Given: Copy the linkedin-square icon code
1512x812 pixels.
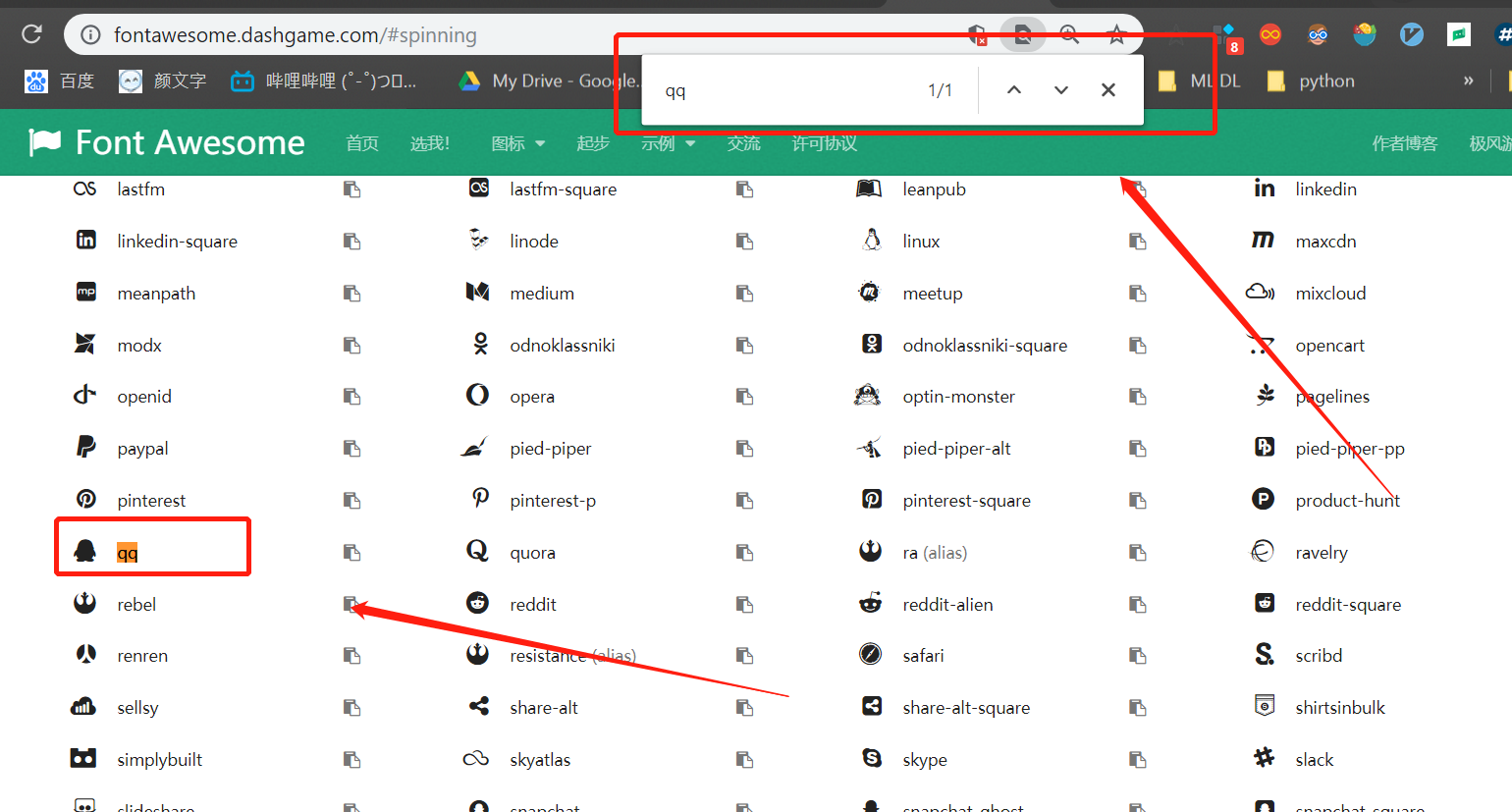Looking at the screenshot, I should [351, 242].
